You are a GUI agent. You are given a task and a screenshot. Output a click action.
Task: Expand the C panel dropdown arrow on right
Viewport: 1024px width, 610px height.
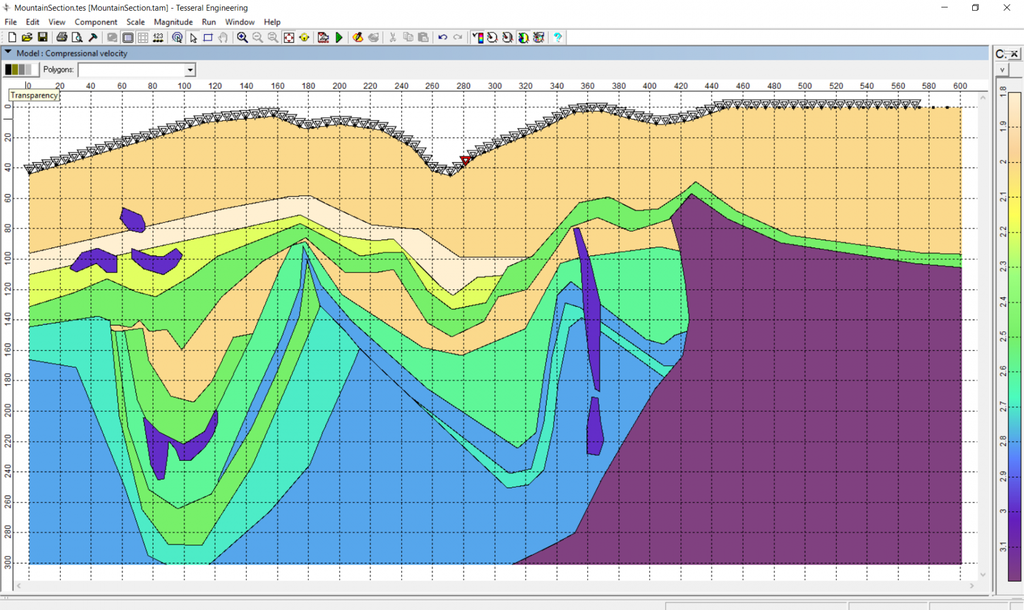pyautogui.click(x=1000, y=69)
